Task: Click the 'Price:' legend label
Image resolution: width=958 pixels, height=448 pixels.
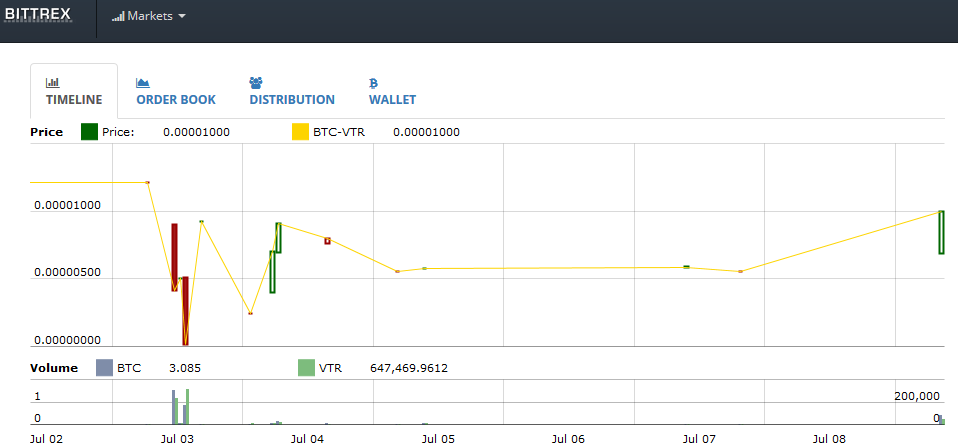Action: (x=118, y=132)
